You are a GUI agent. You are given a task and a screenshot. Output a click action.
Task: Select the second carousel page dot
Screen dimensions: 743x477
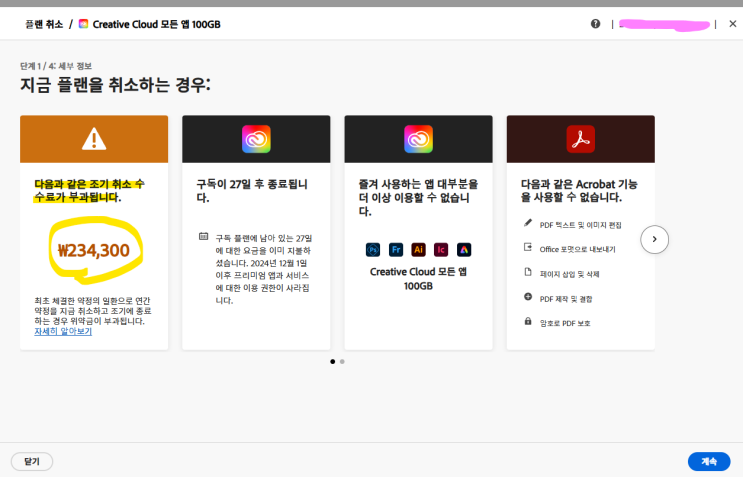point(342,361)
